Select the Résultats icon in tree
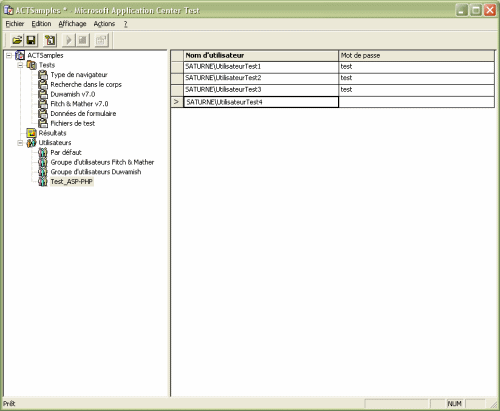The width and height of the screenshot is (500, 411). click(31, 133)
